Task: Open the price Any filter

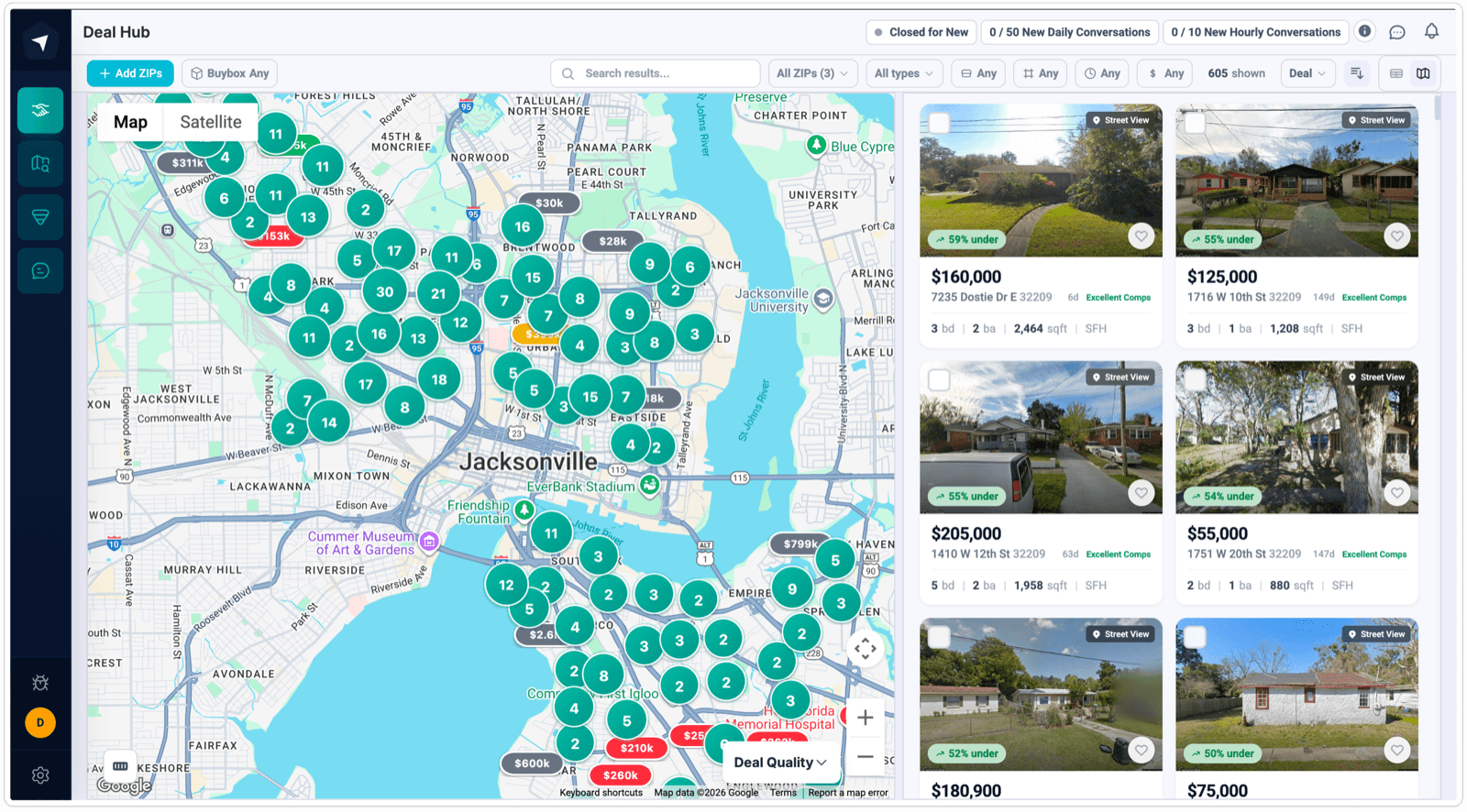Action: point(1166,73)
